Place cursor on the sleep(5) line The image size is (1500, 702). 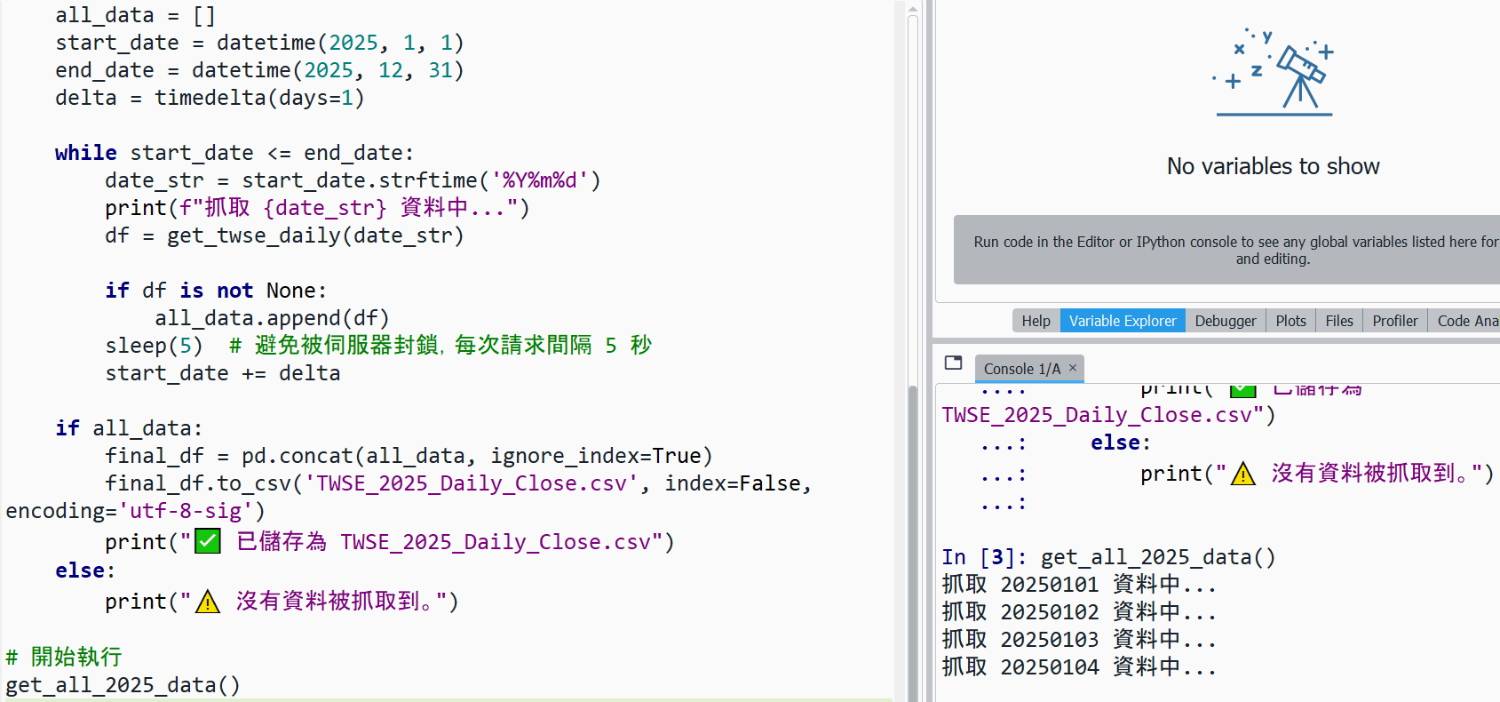click(153, 346)
